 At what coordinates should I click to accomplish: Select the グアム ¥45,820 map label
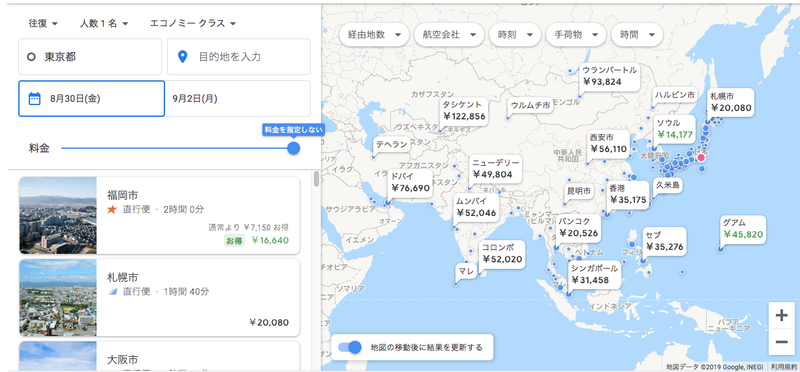point(742,229)
